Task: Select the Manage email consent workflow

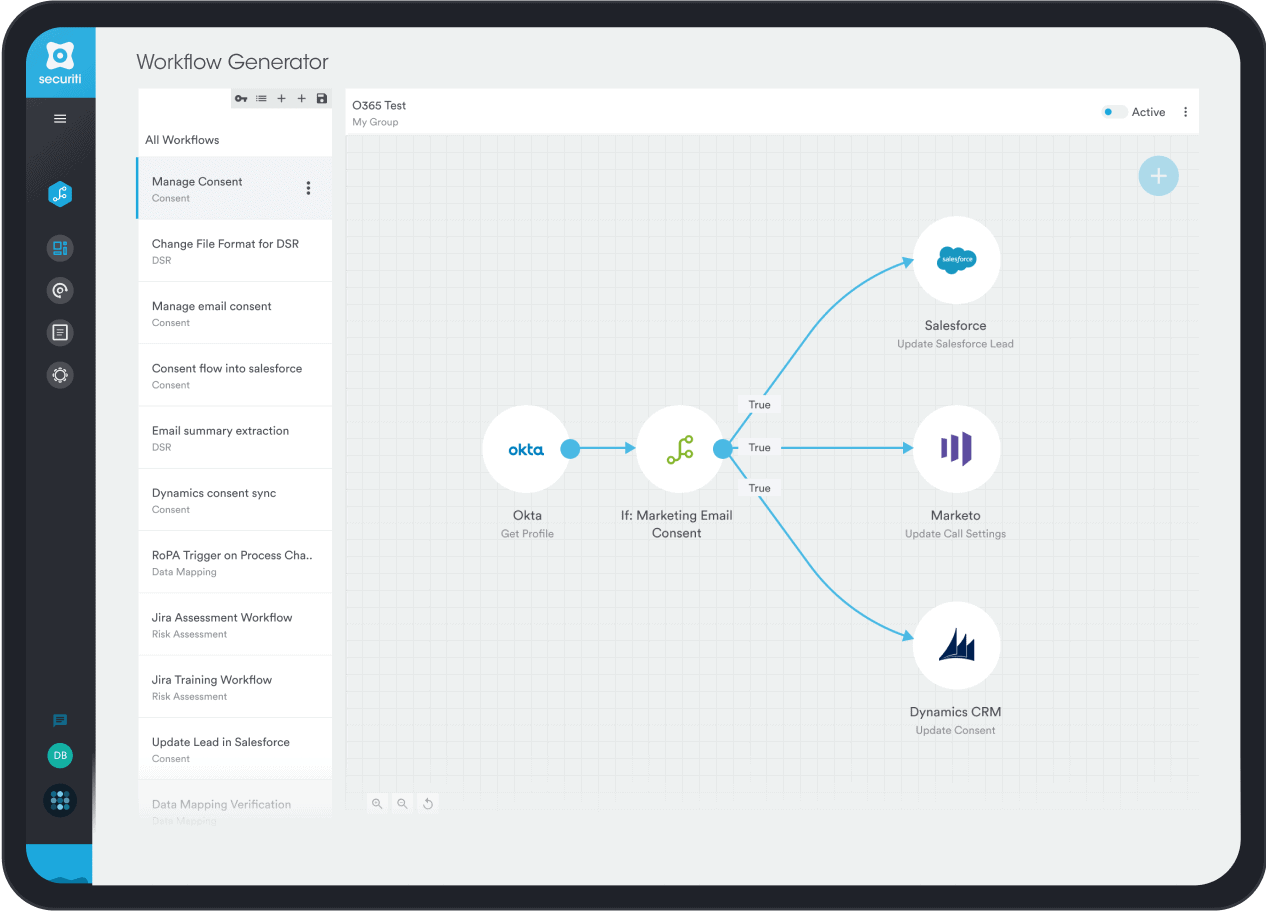Action: (234, 313)
